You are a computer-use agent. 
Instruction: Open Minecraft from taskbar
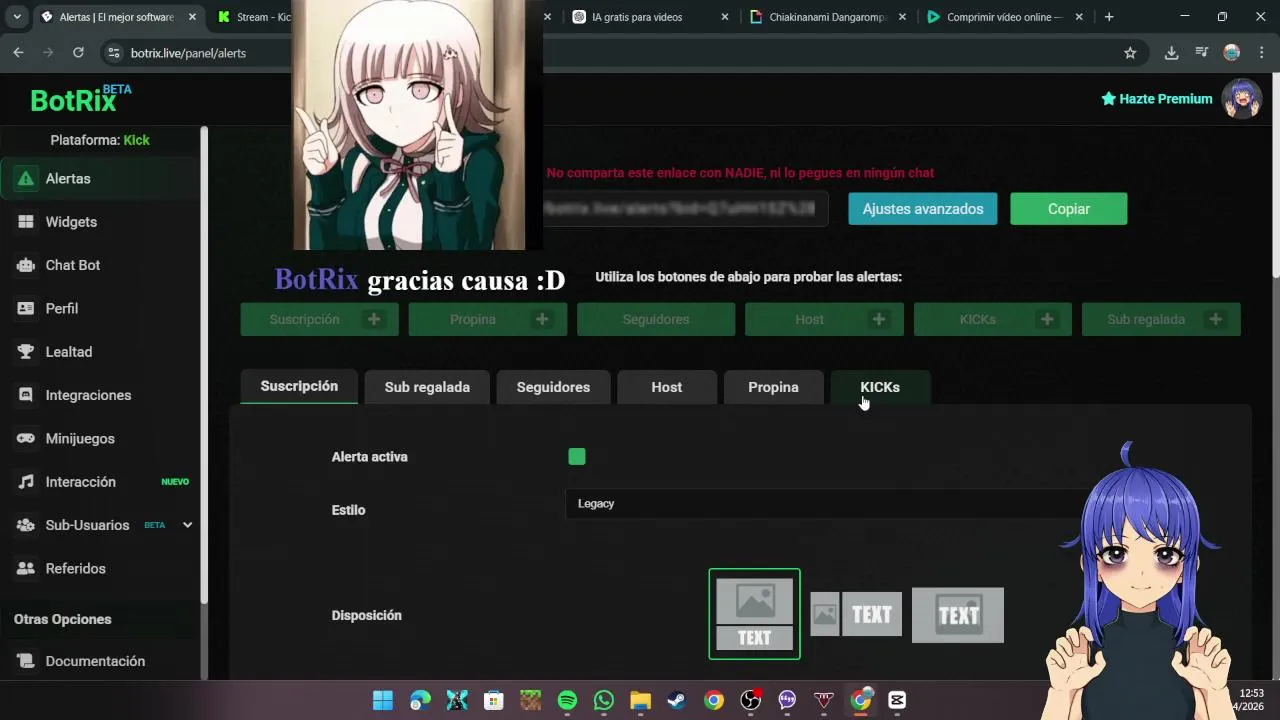point(530,700)
